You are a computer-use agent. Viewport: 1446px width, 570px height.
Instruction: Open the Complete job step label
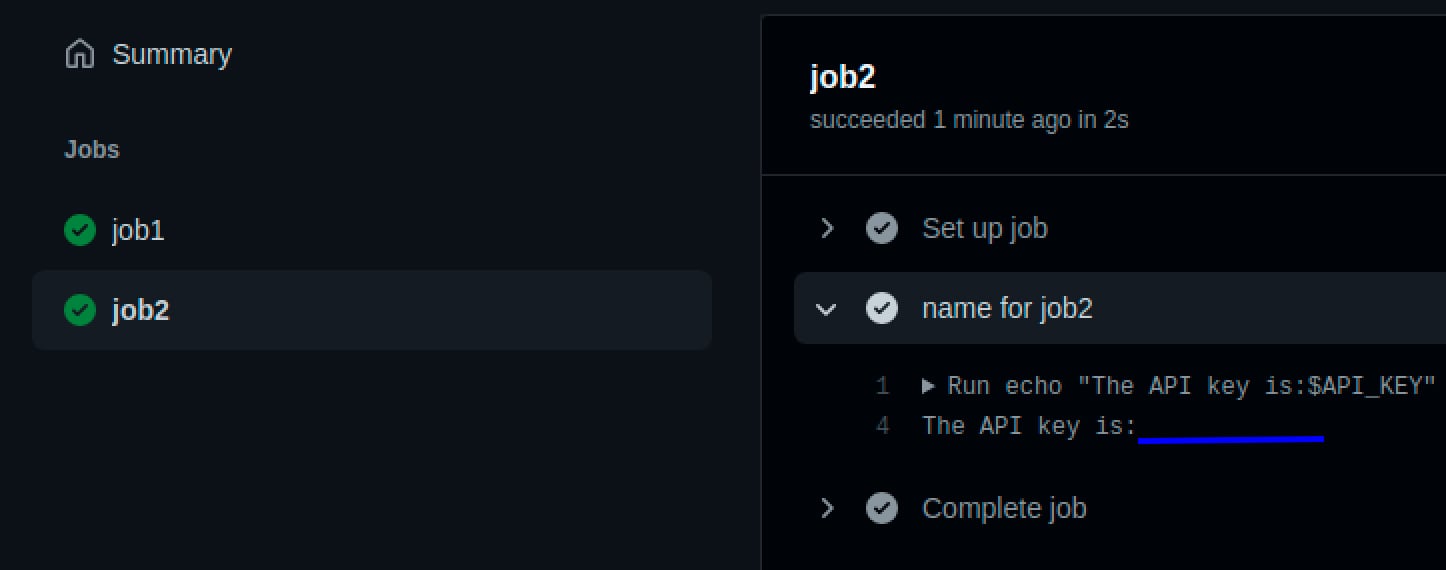[1004, 508]
